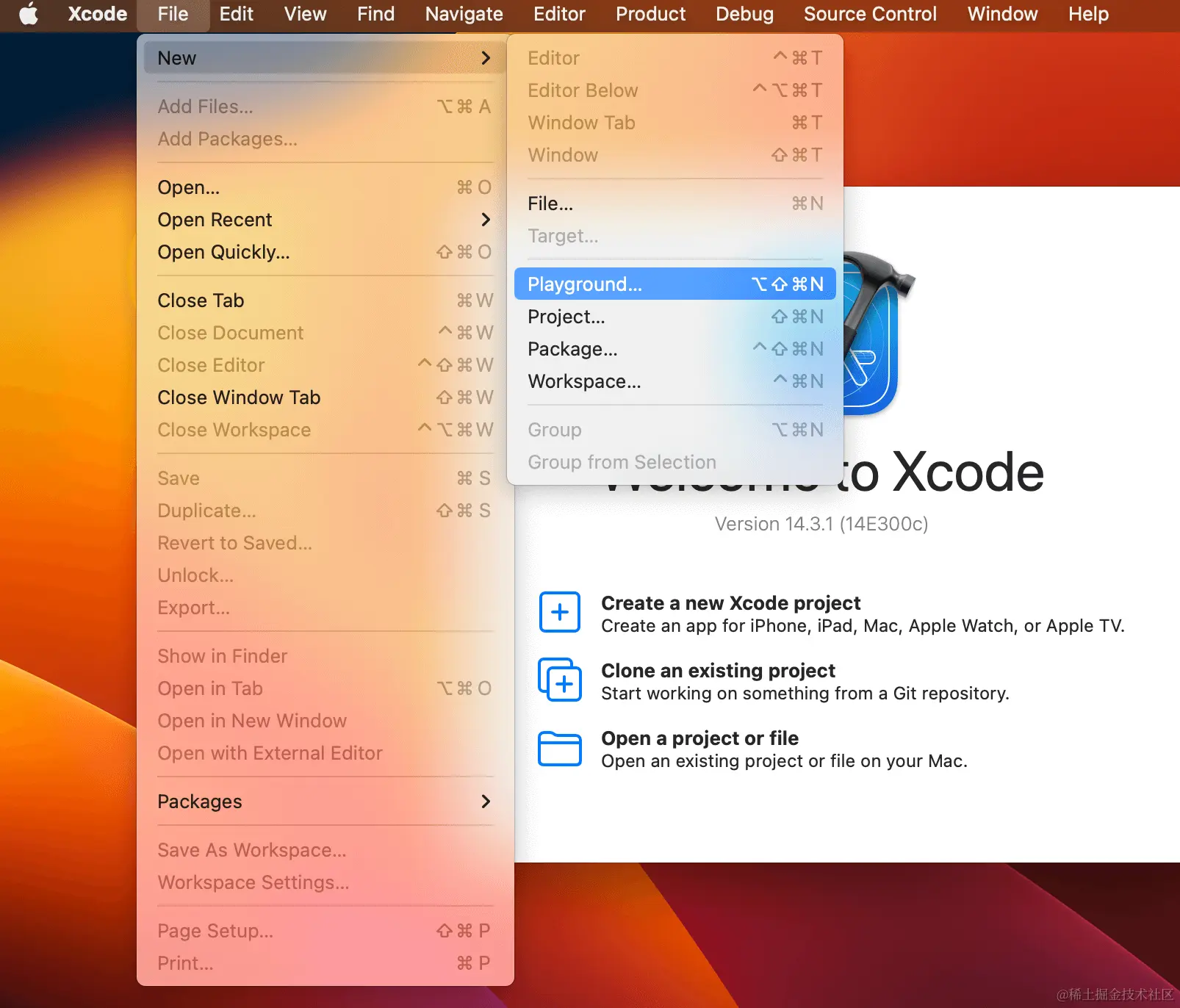Choose File… from New submenu

675,204
